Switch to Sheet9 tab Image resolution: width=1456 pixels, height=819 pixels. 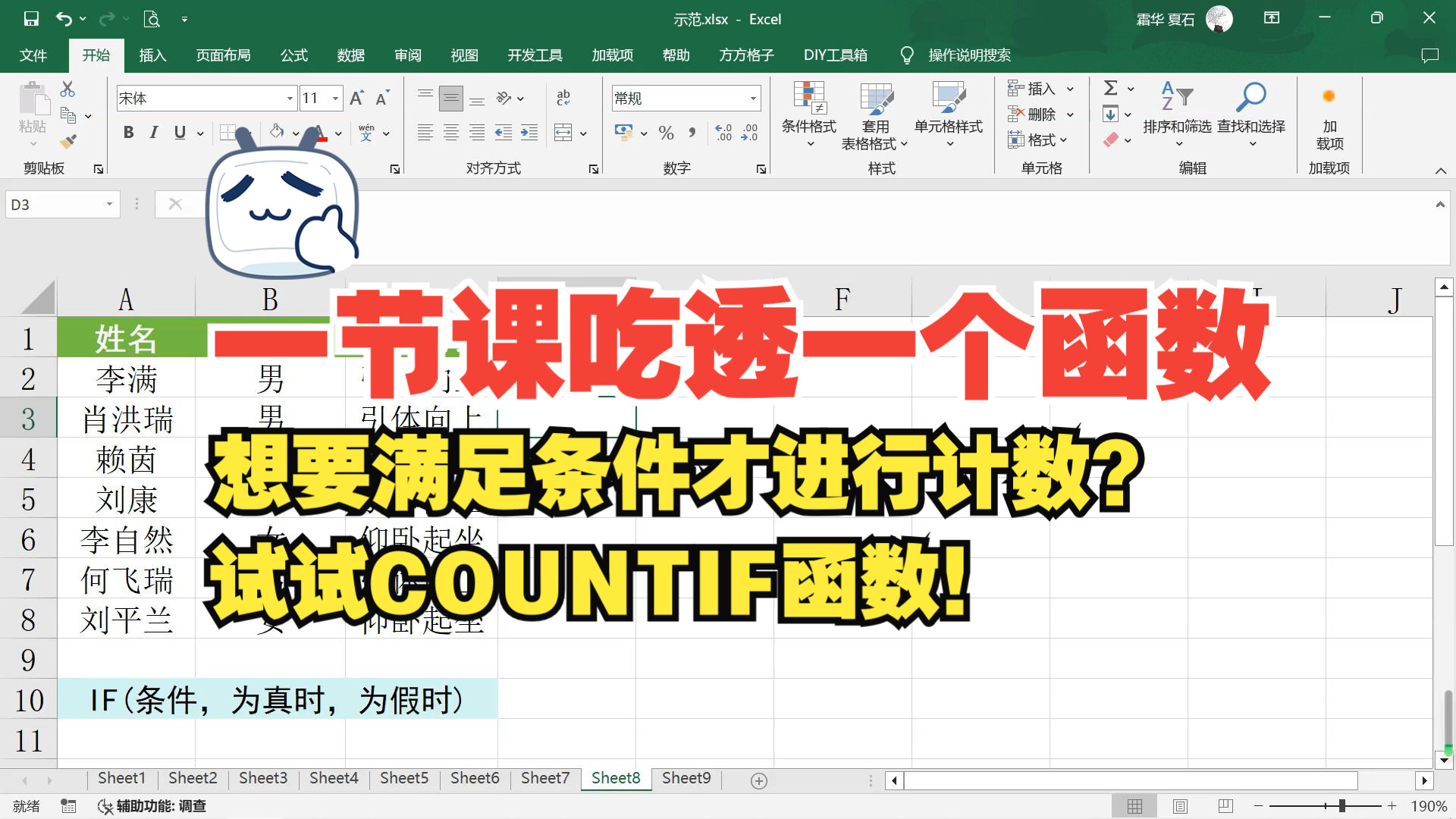[x=686, y=778]
